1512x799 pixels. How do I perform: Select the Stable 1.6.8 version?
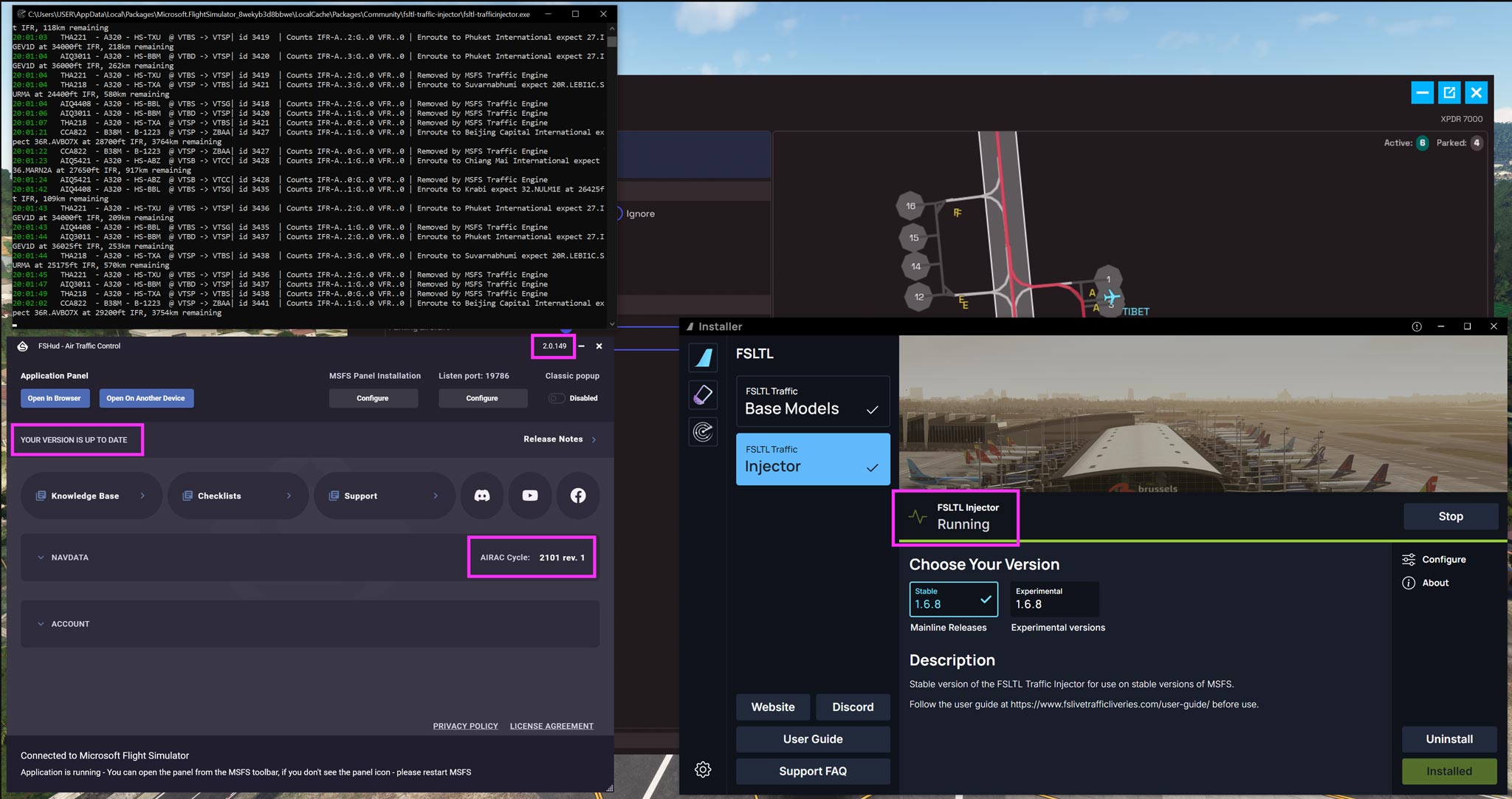(953, 599)
